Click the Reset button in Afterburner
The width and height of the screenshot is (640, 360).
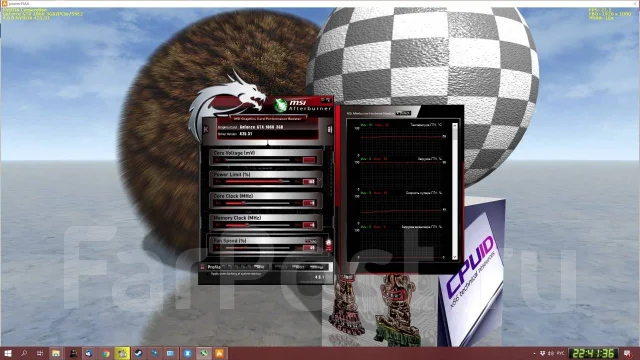pos(299,267)
